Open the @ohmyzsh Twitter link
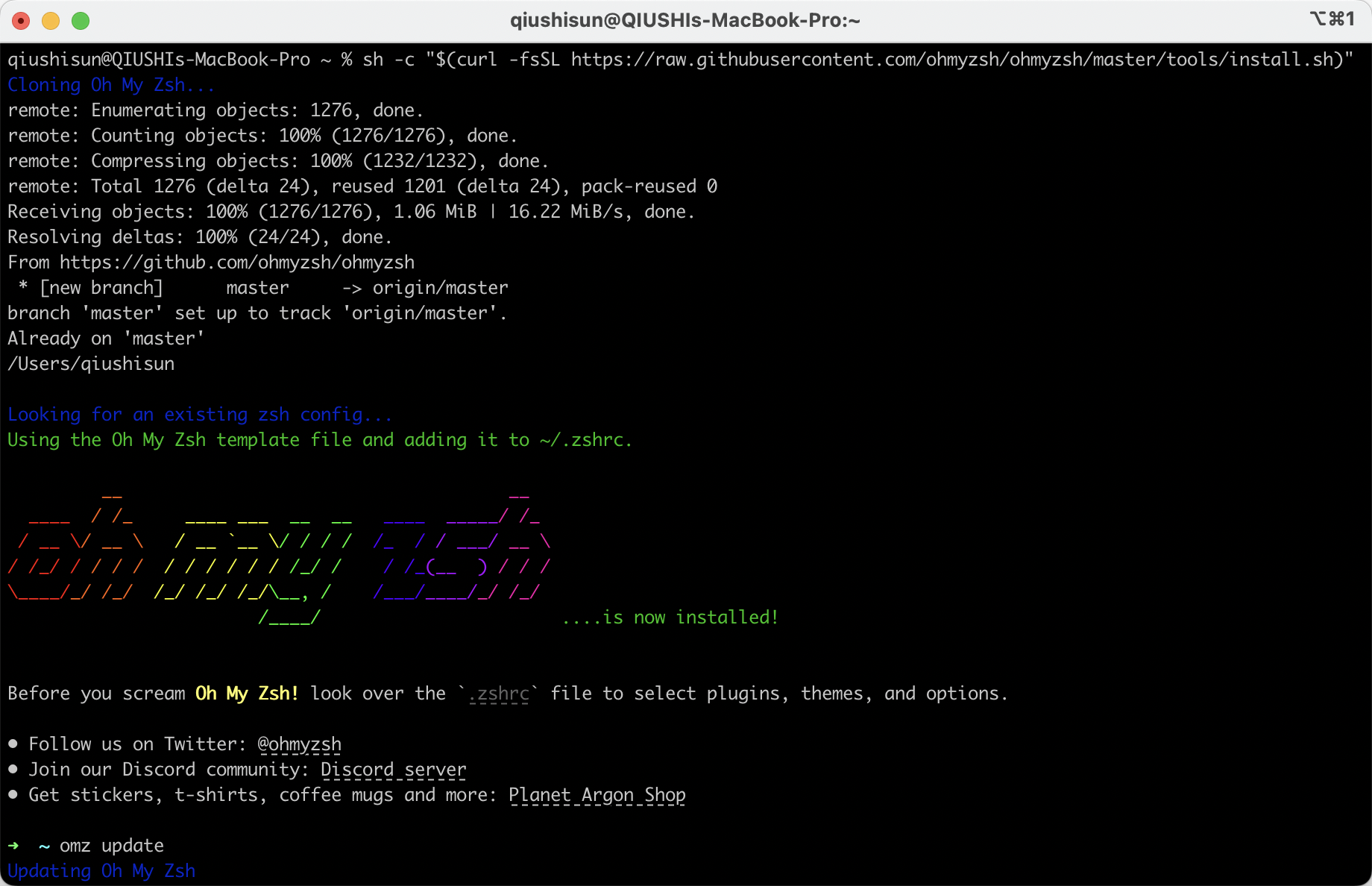 pos(300,744)
